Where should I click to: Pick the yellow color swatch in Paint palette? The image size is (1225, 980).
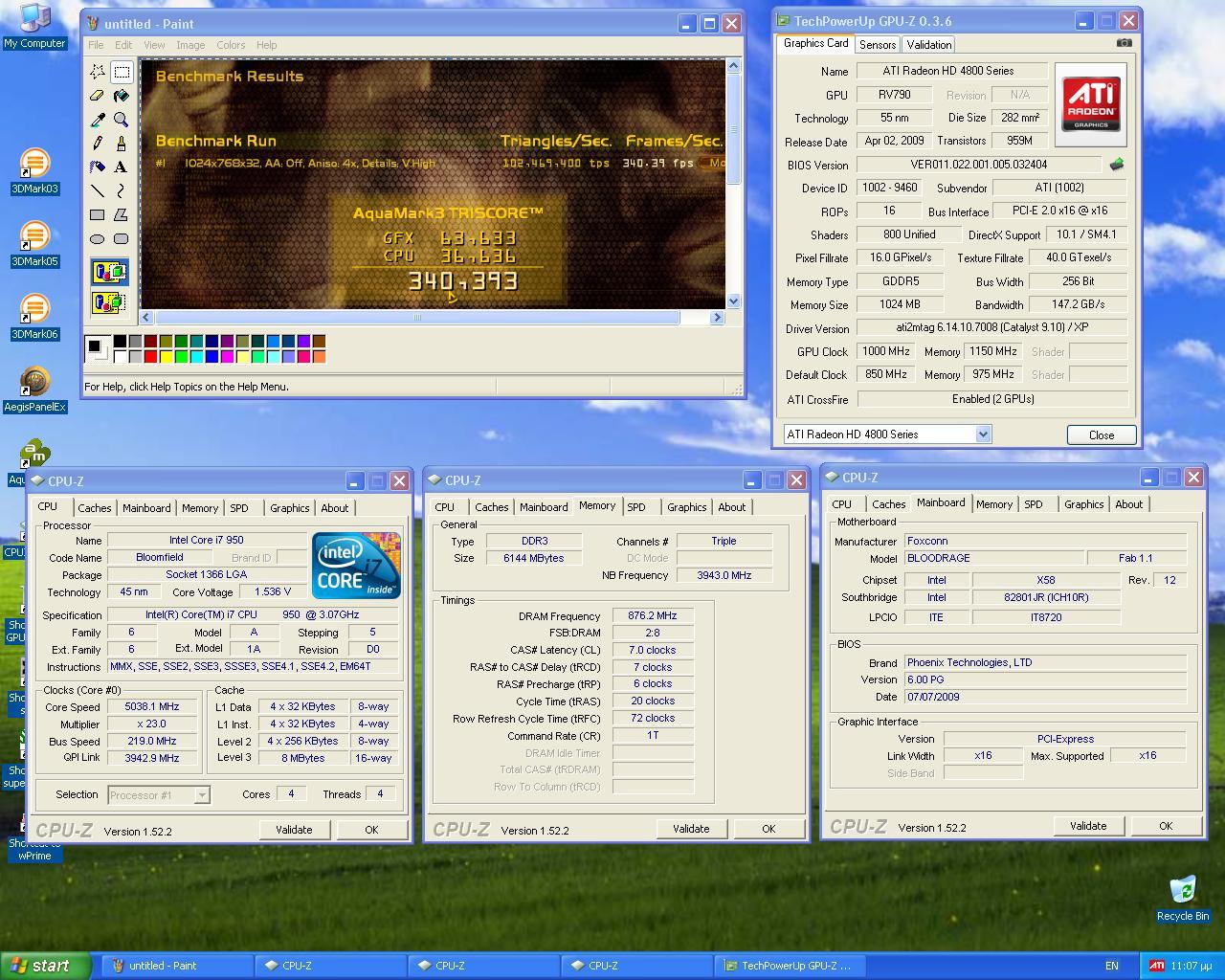click(x=166, y=357)
